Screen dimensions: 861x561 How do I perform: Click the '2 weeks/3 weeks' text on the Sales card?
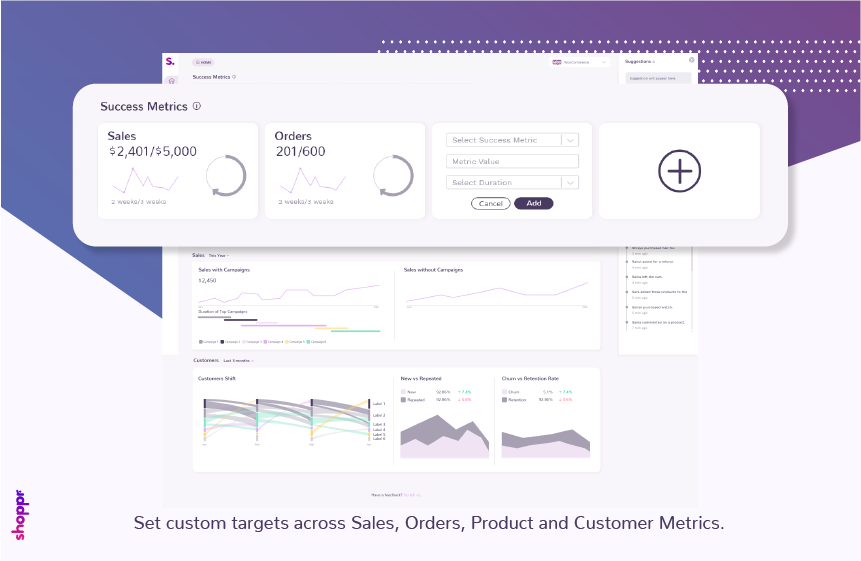[139, 202]
